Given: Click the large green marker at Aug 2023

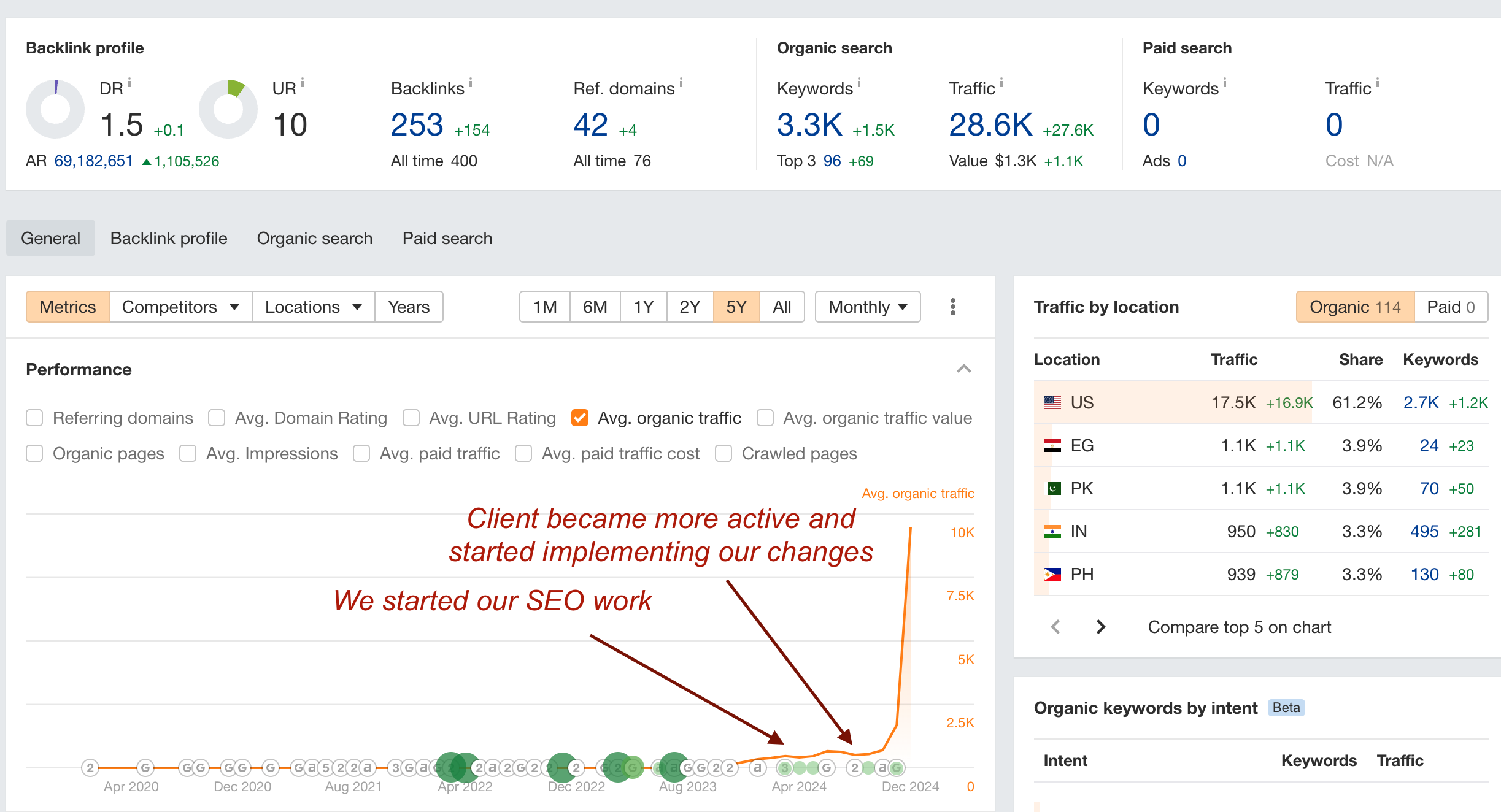Looking at the screenshot, I should [x=674, y=767].
